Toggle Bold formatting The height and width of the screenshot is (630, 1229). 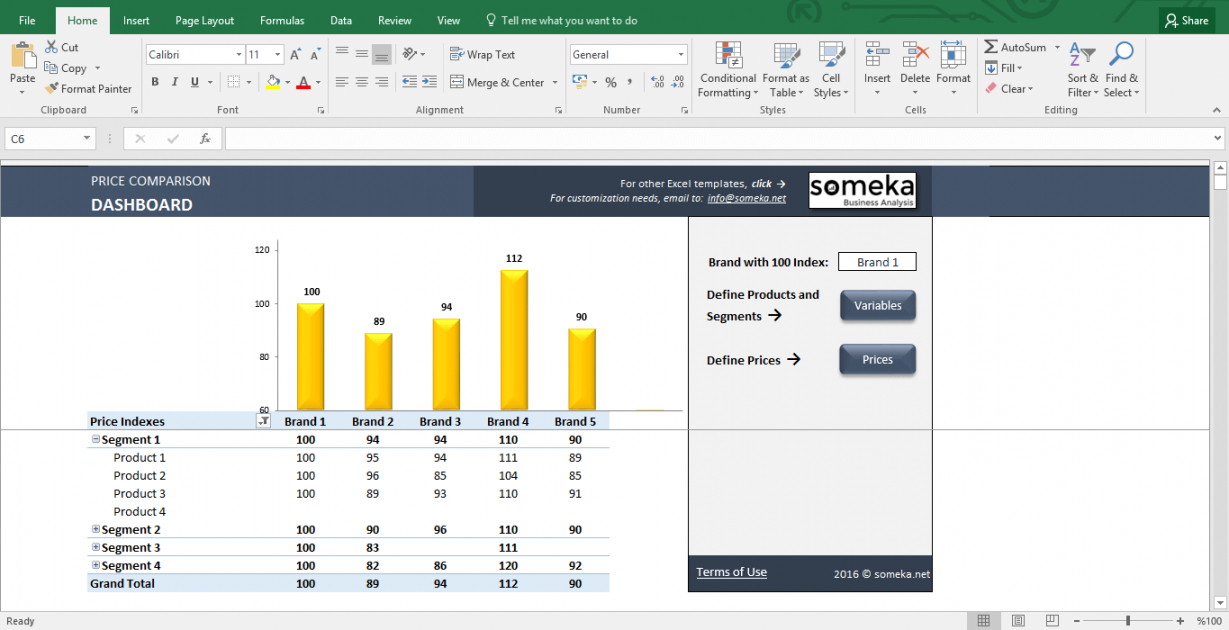155,82
